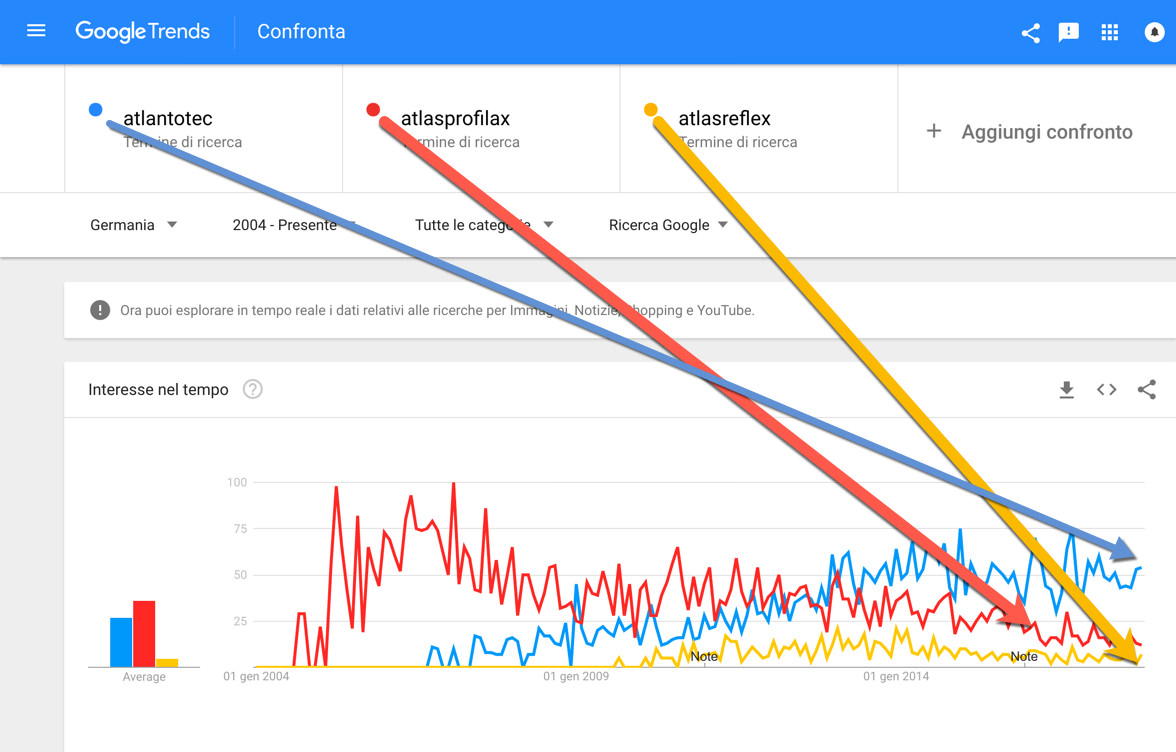Viewport: 1176px width, 752px height.
Task: Open the 2004 - Presente time range
Action: coord(292,225)
